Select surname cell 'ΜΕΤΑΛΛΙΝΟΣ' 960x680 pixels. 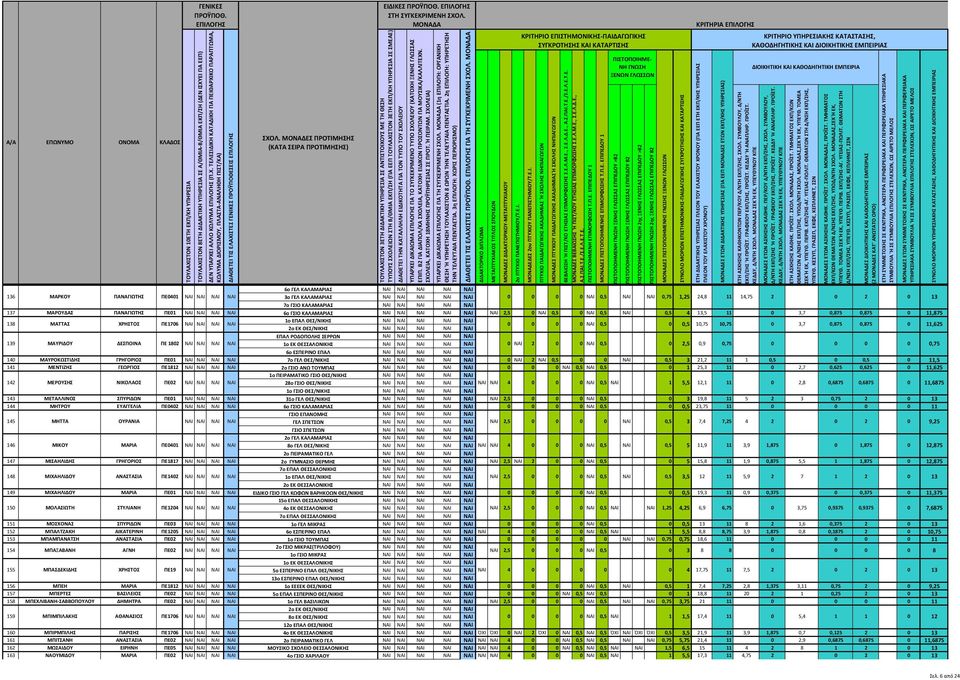click(59, 398)
